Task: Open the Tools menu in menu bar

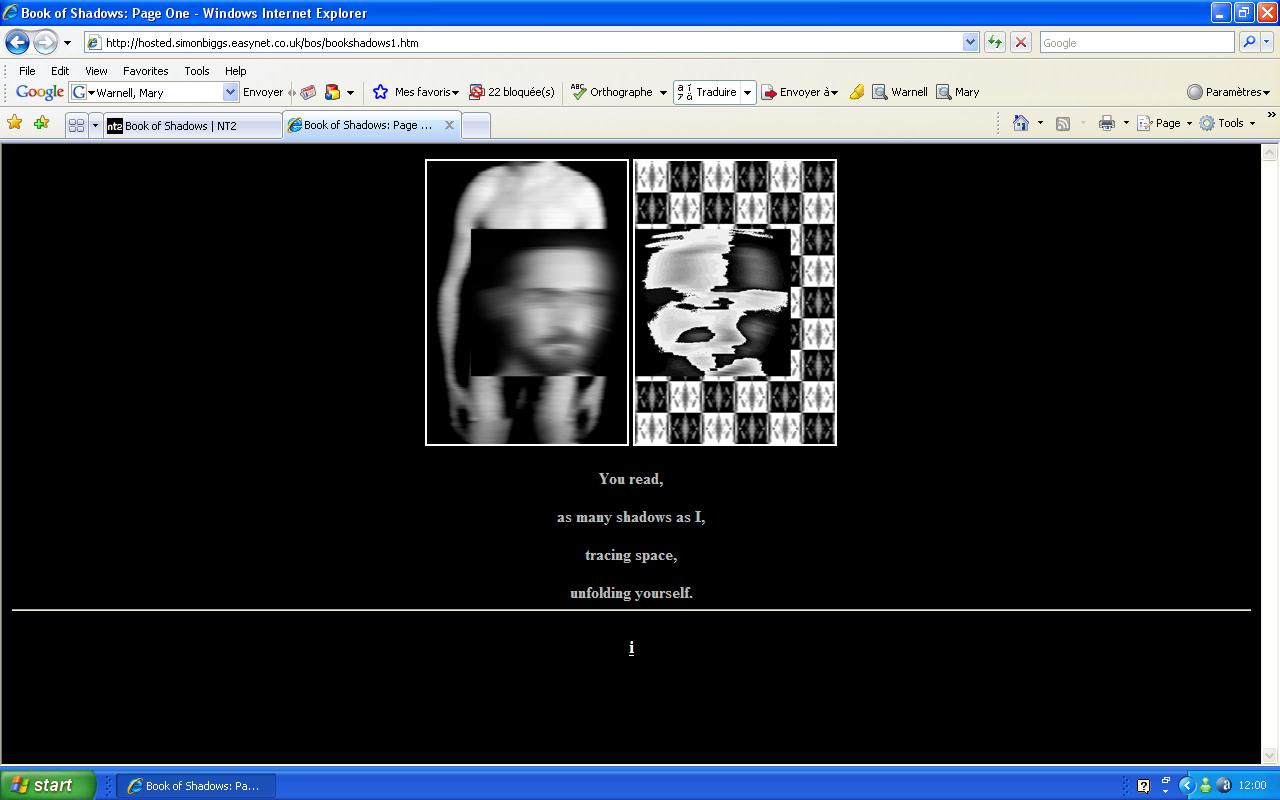Action: click(x=197, y=71)
